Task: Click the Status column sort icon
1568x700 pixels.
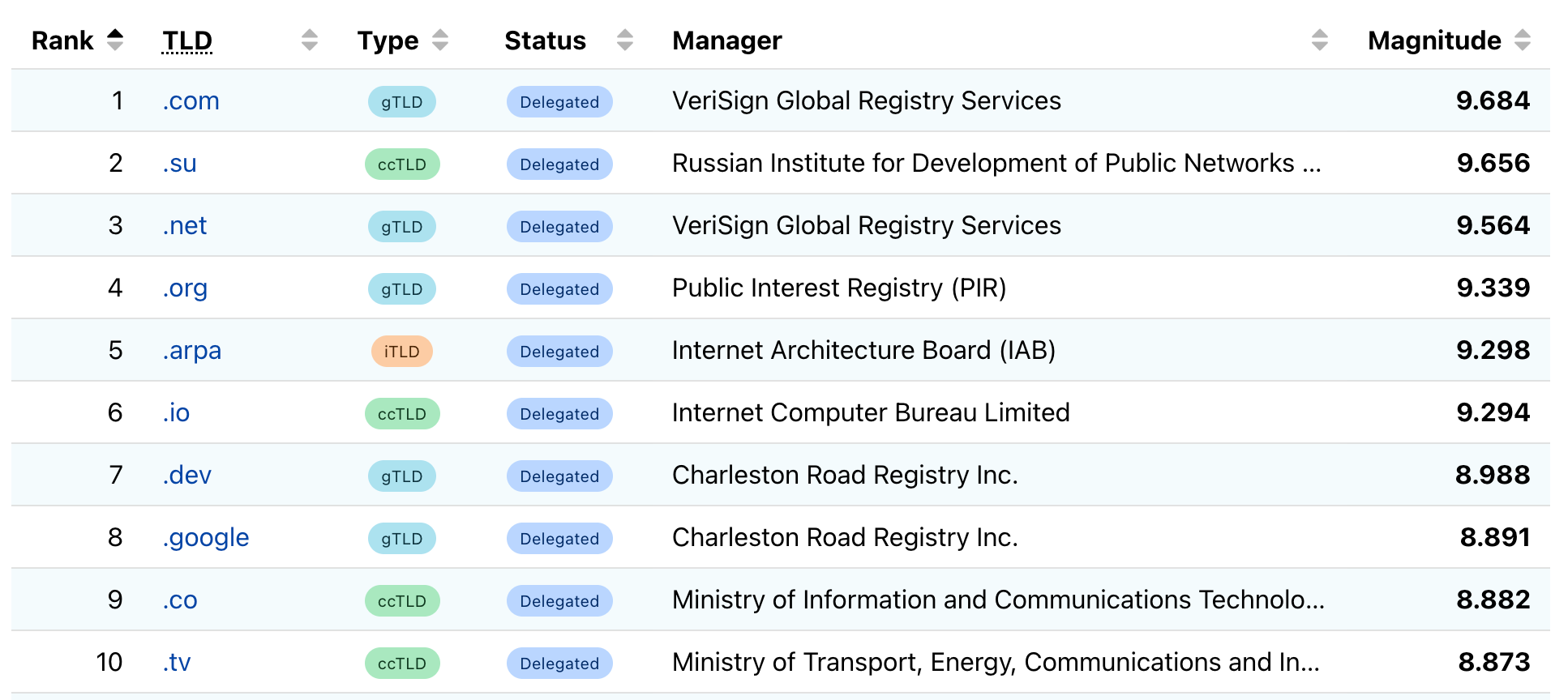Action: tap(624, 40)
